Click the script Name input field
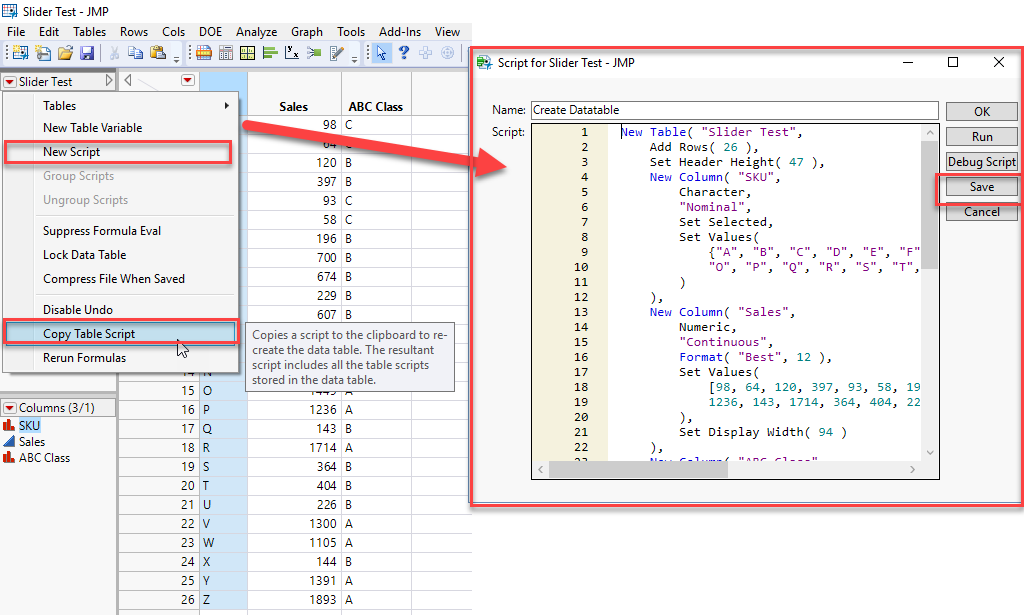Screen dimensions: 1024x615 pyautogui.click(x=734, y=110)
